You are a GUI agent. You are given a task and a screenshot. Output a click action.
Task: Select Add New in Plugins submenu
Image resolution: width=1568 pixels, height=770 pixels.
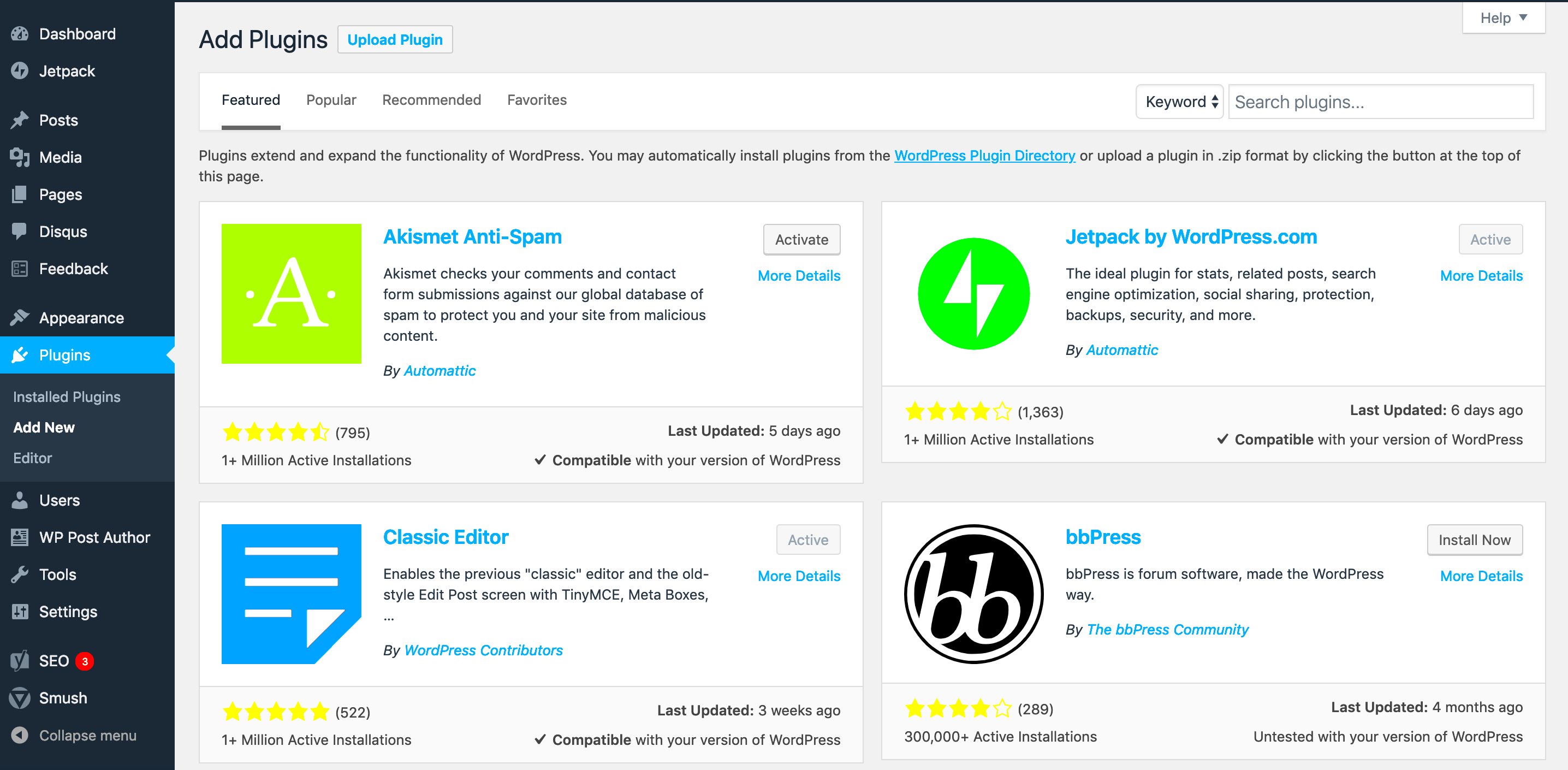click(44, 427)
